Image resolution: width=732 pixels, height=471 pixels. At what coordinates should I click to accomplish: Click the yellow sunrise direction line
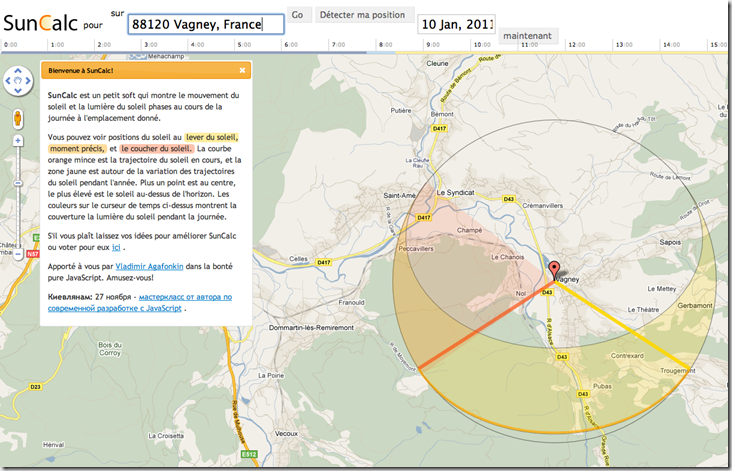(622, 325)
